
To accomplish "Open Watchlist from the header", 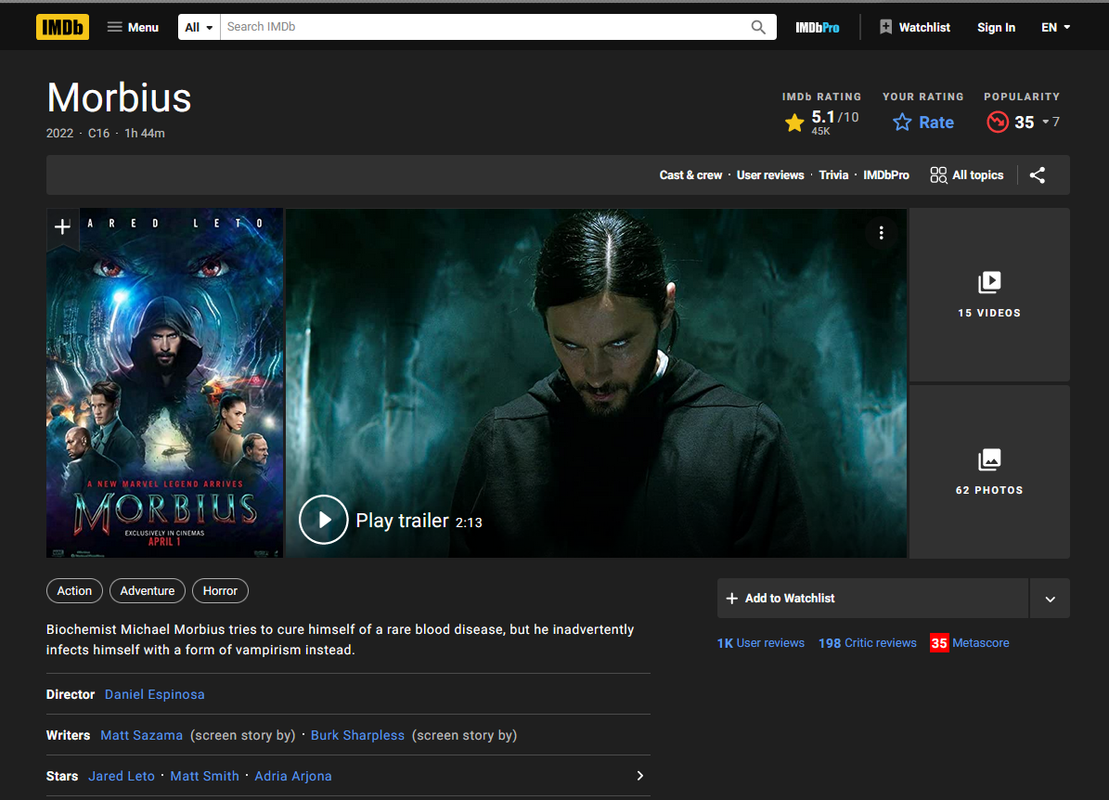I will point(915,27).
